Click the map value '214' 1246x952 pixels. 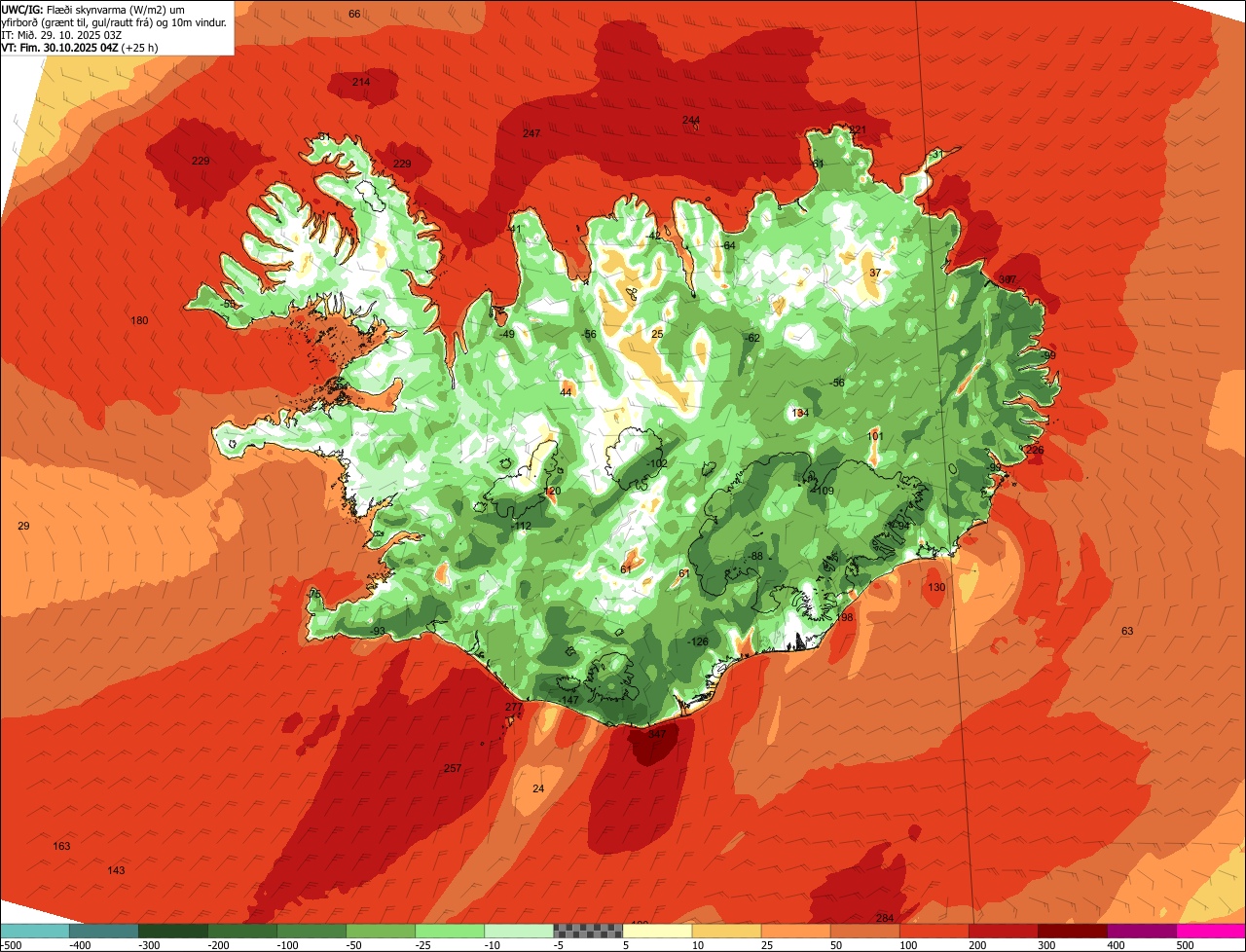coord(361,82)
